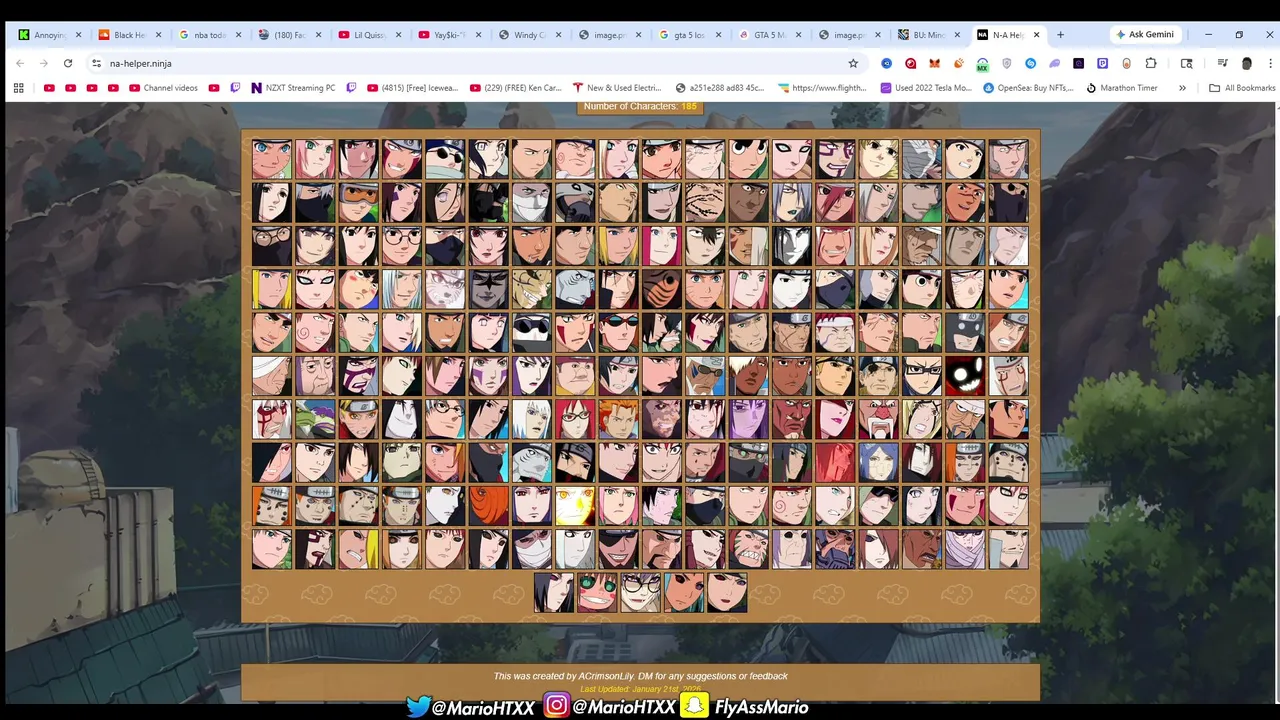
Task: Open the All Bookmarks folder
Action: (x=1242, y=88)
